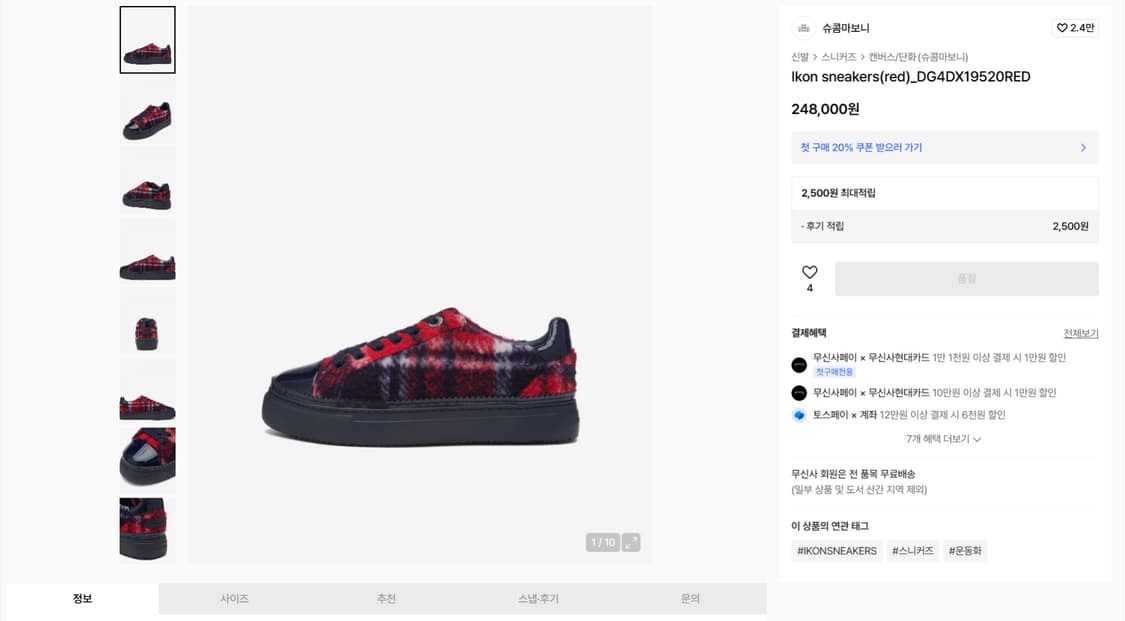Open fullscreen image view via the expand icon

(631, 542)
